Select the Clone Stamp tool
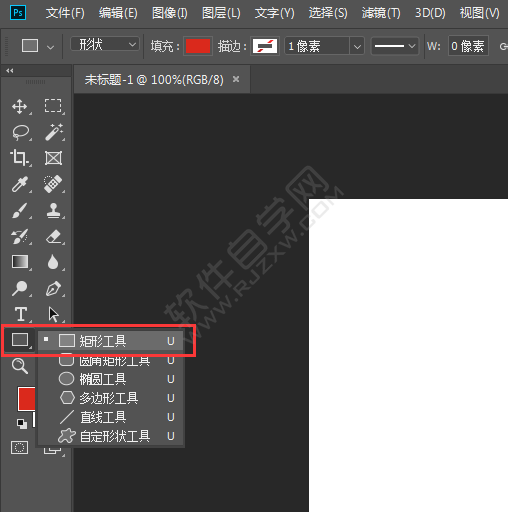Viewport: 508px width, 512px height. pyautogui.click(x=53, y=210)
